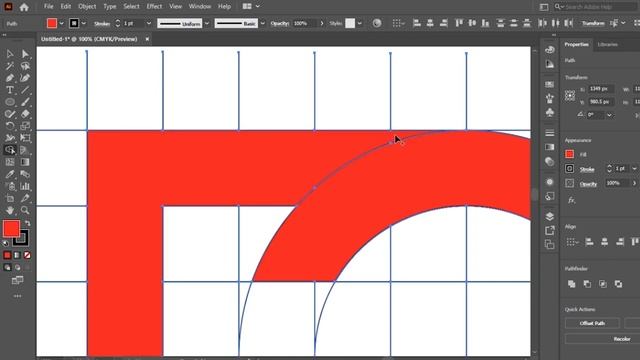Set paint mode to Gradient
The image size is (640, 360).
pyautogui.click(x=17, y=255)
